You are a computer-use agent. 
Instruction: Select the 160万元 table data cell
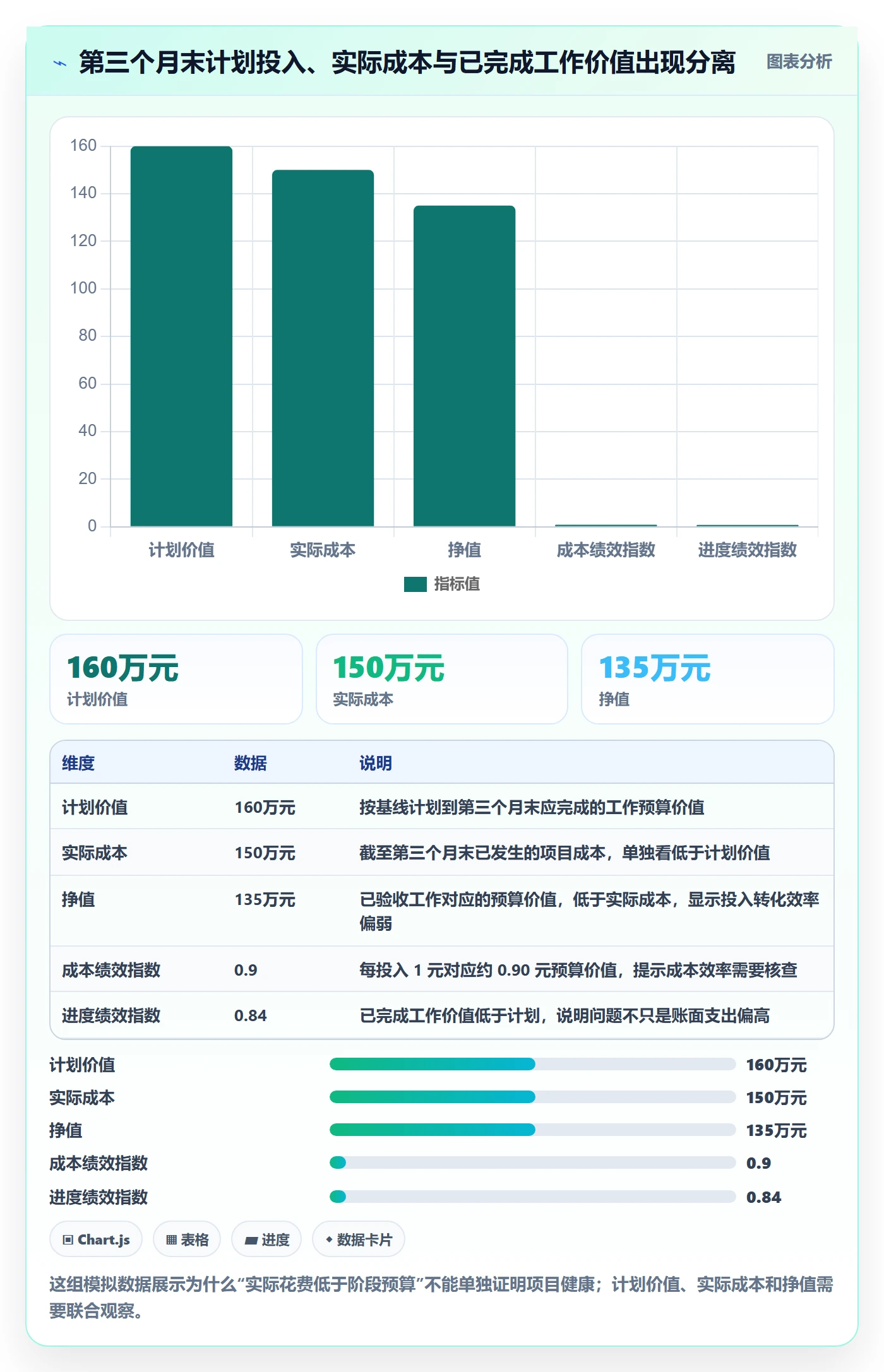pos(265,807)
